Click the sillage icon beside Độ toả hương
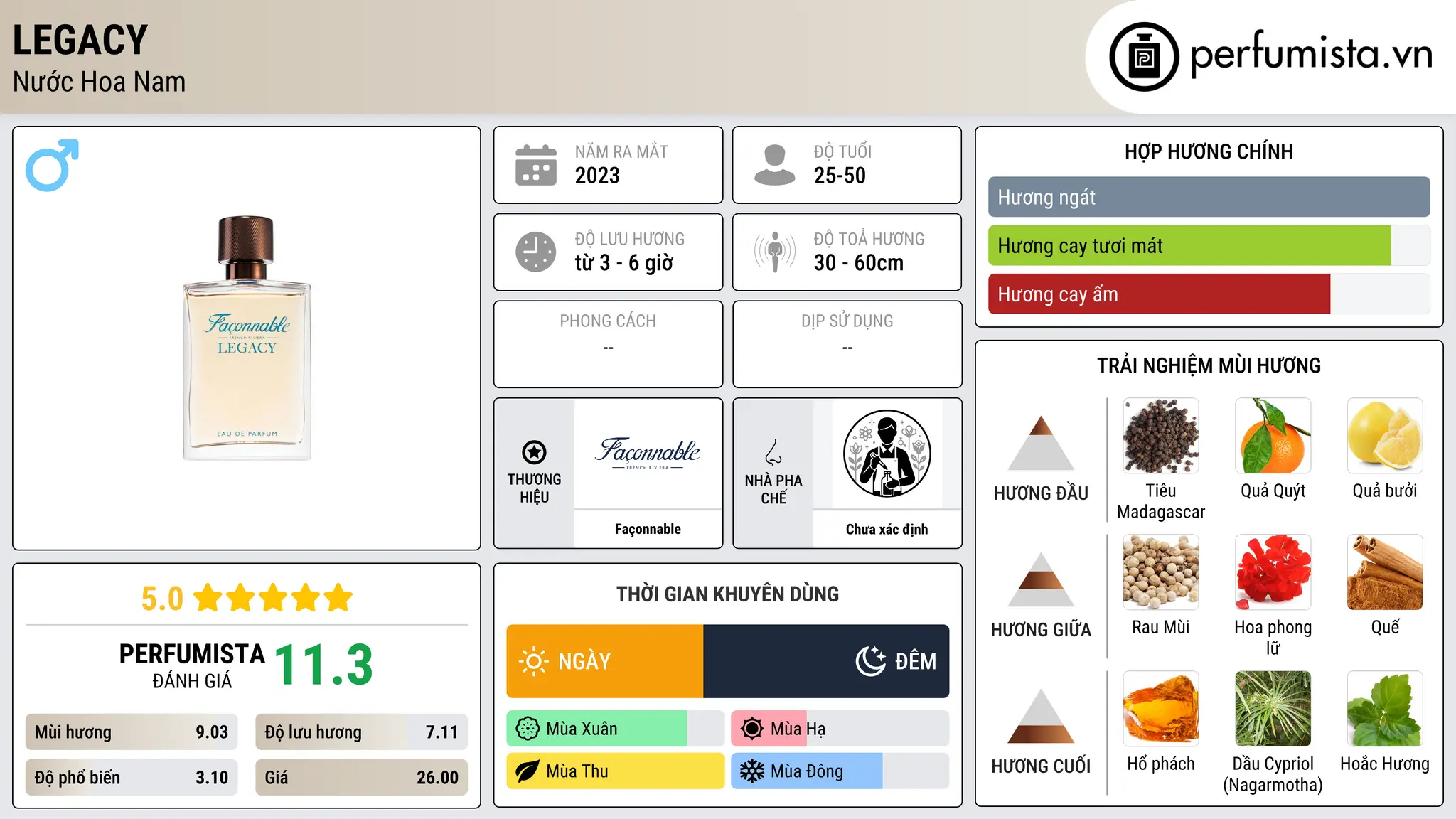 pos(774,252)
